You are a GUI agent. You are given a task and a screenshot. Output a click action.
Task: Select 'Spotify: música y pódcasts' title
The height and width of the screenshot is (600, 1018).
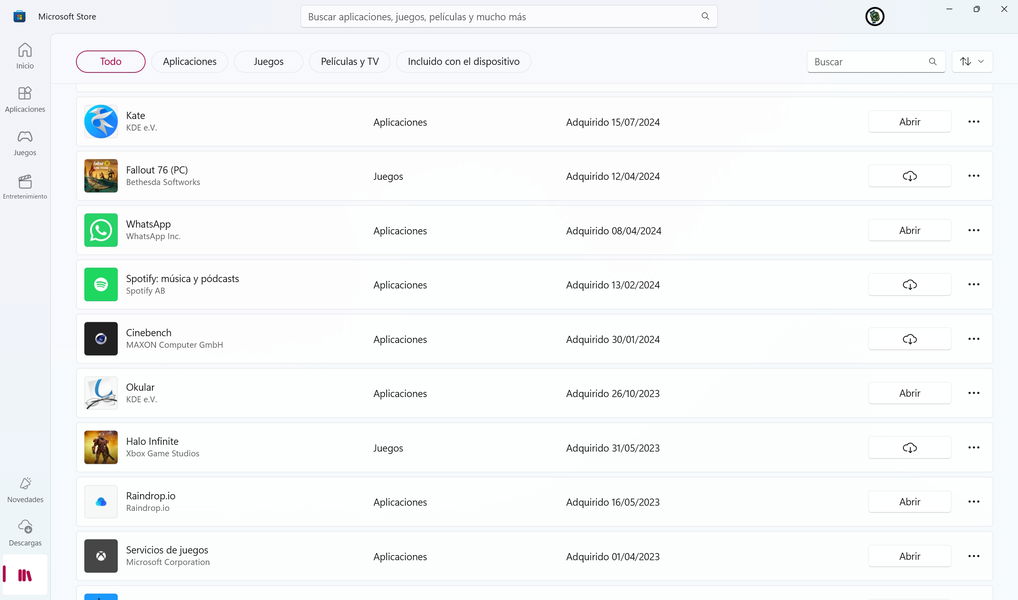point(182,279)
